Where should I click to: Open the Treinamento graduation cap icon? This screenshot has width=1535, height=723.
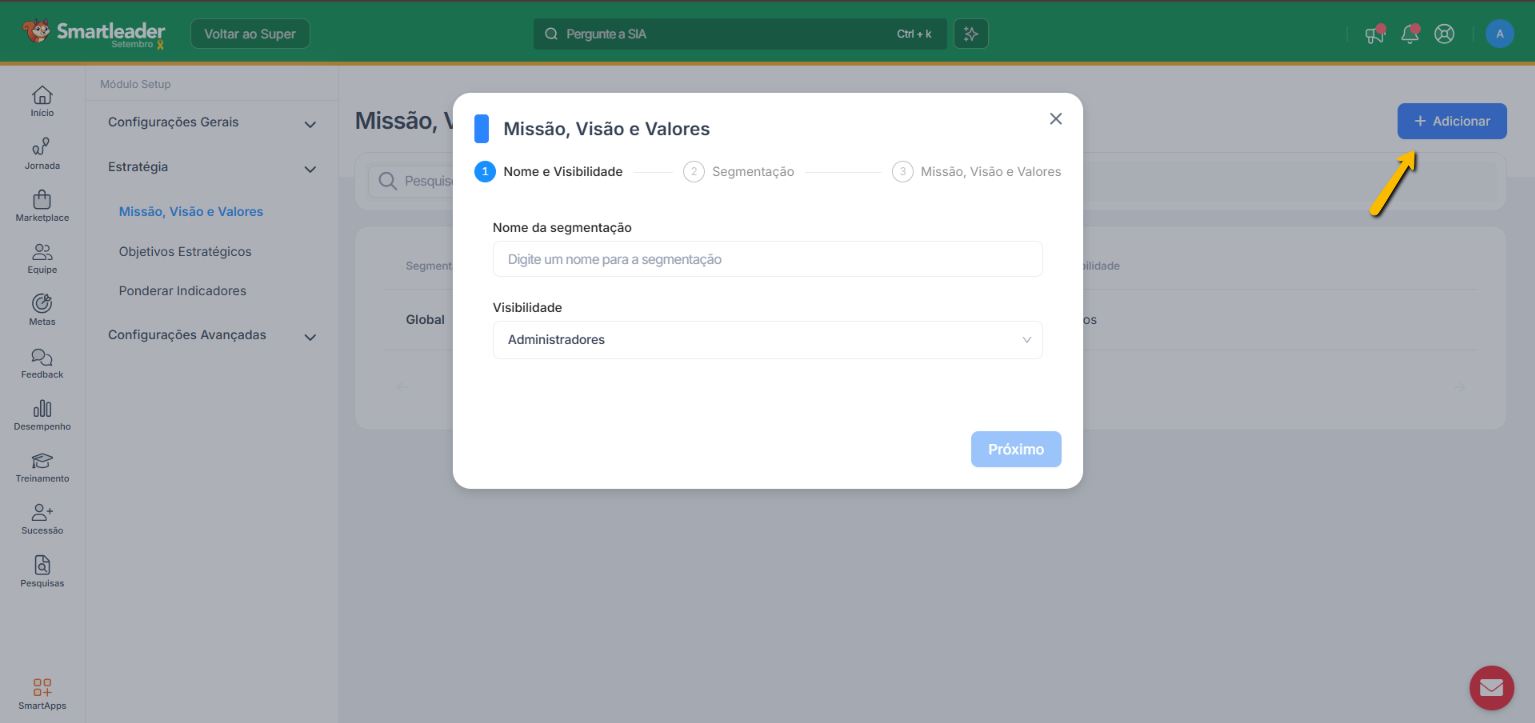tap(42, 461)
